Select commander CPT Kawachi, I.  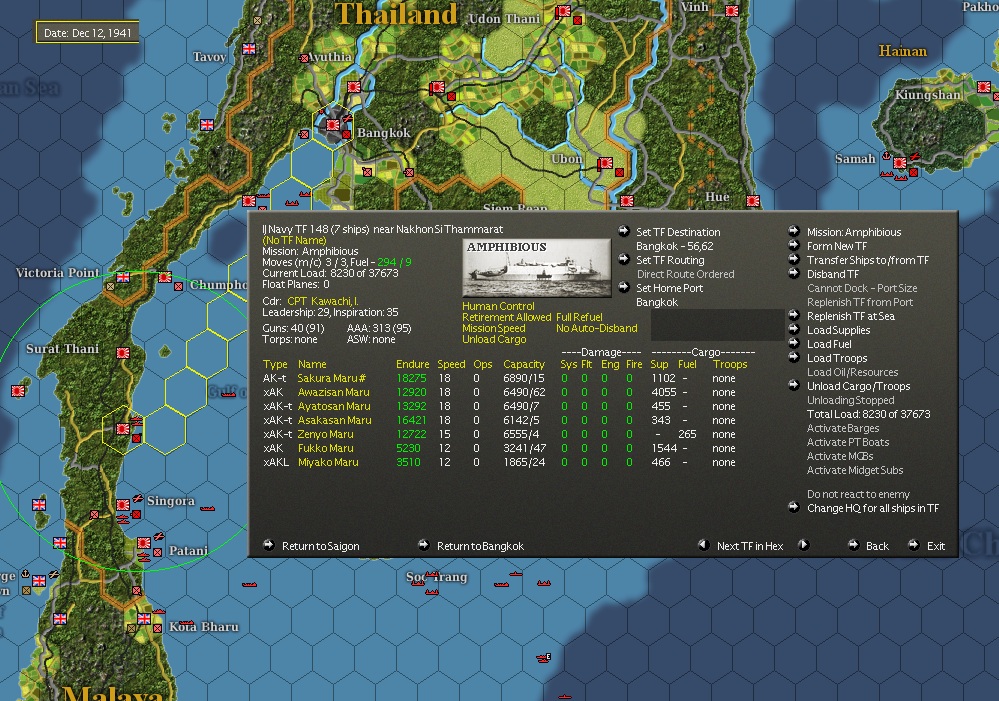(x=322, y=301)
